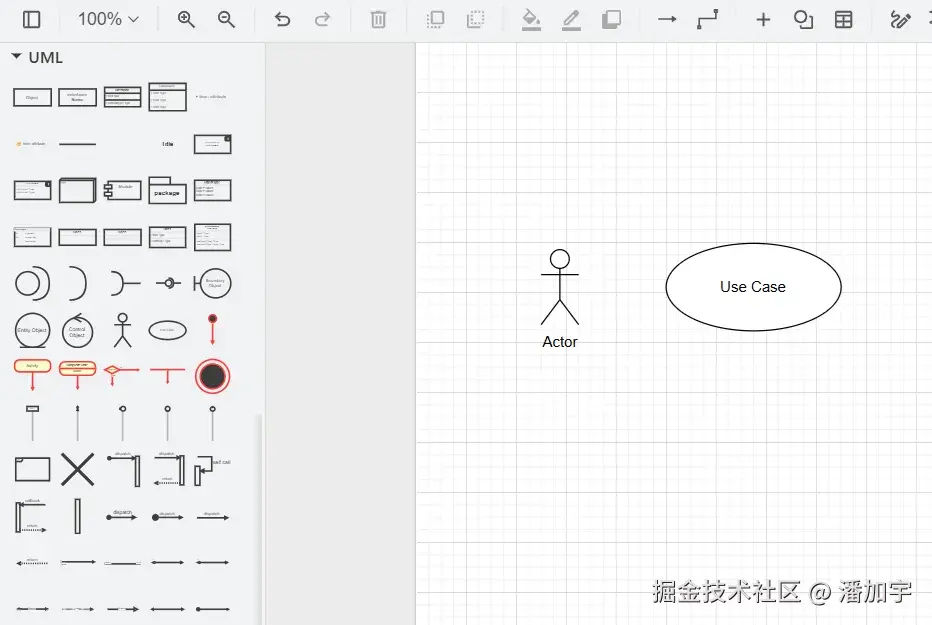Choose the 3D block box shape
The image size is (932, 625).
tap(77, 190)
